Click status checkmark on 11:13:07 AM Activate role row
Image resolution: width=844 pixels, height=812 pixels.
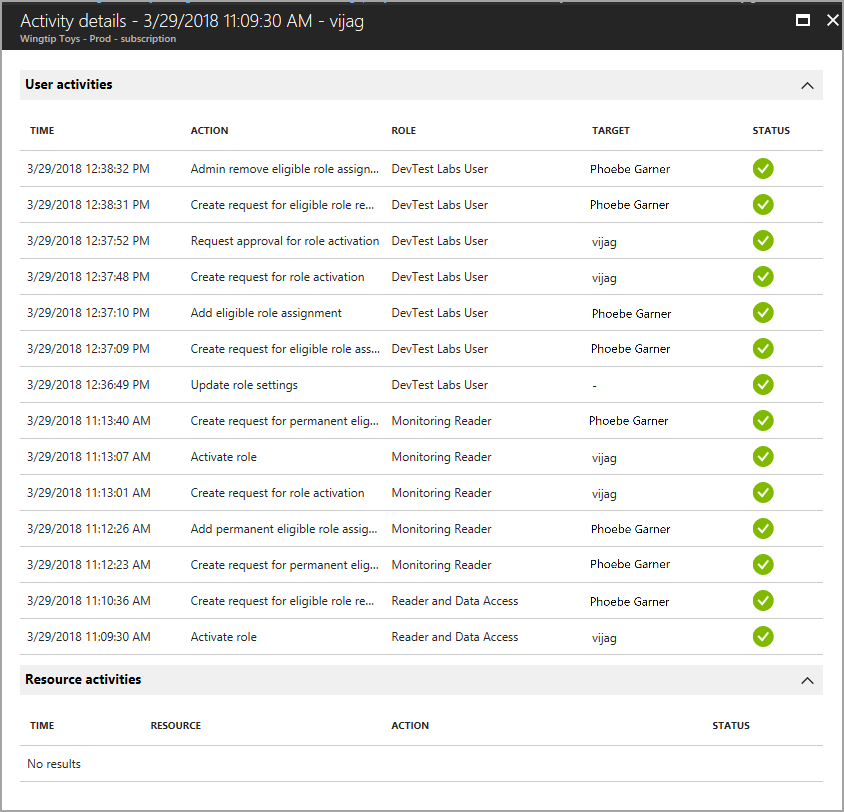pyautogui.click(x=763, y=456)
